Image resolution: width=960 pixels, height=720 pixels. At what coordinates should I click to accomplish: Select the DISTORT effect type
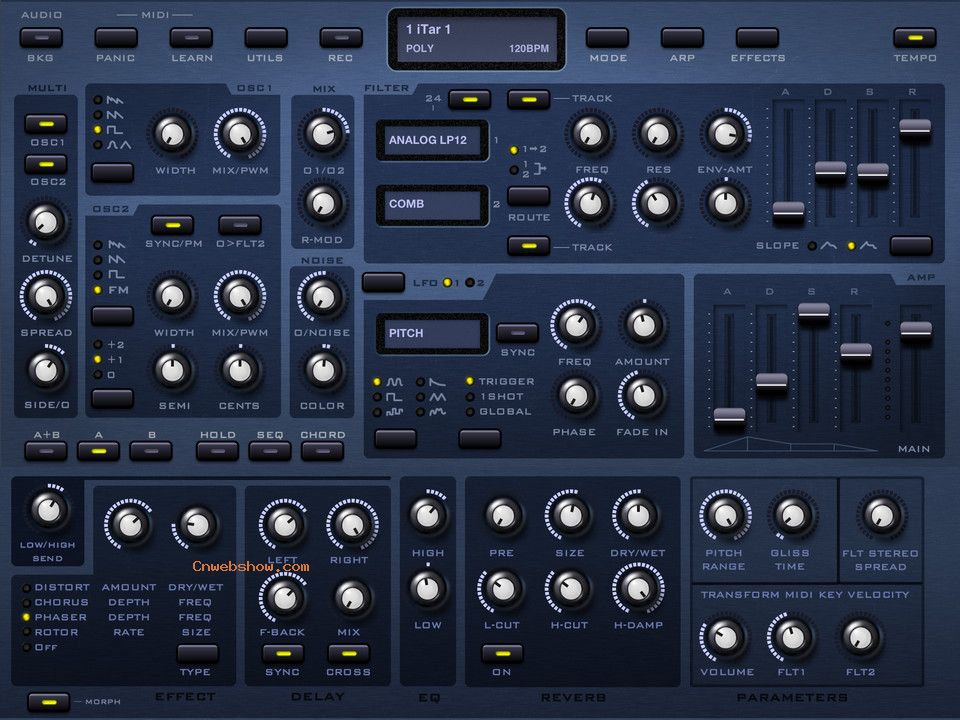pos(27,587)
